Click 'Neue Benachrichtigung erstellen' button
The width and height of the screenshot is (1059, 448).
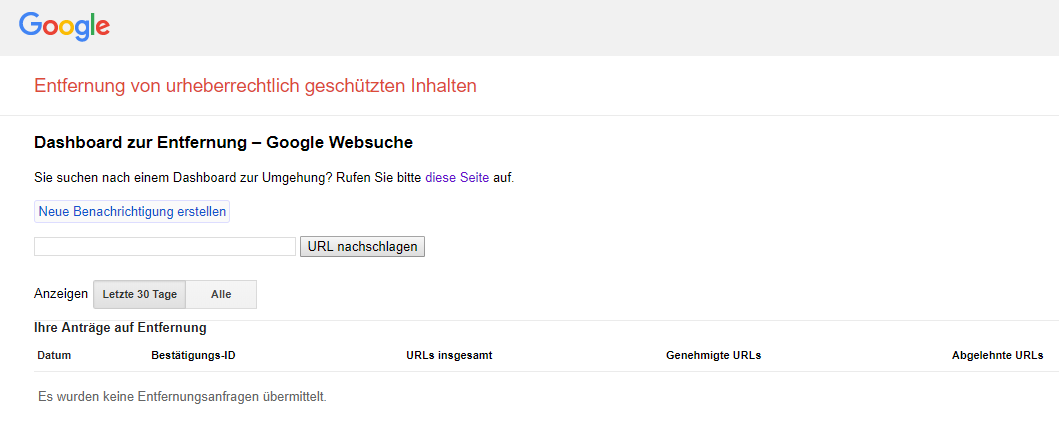[x=132, y=212]
